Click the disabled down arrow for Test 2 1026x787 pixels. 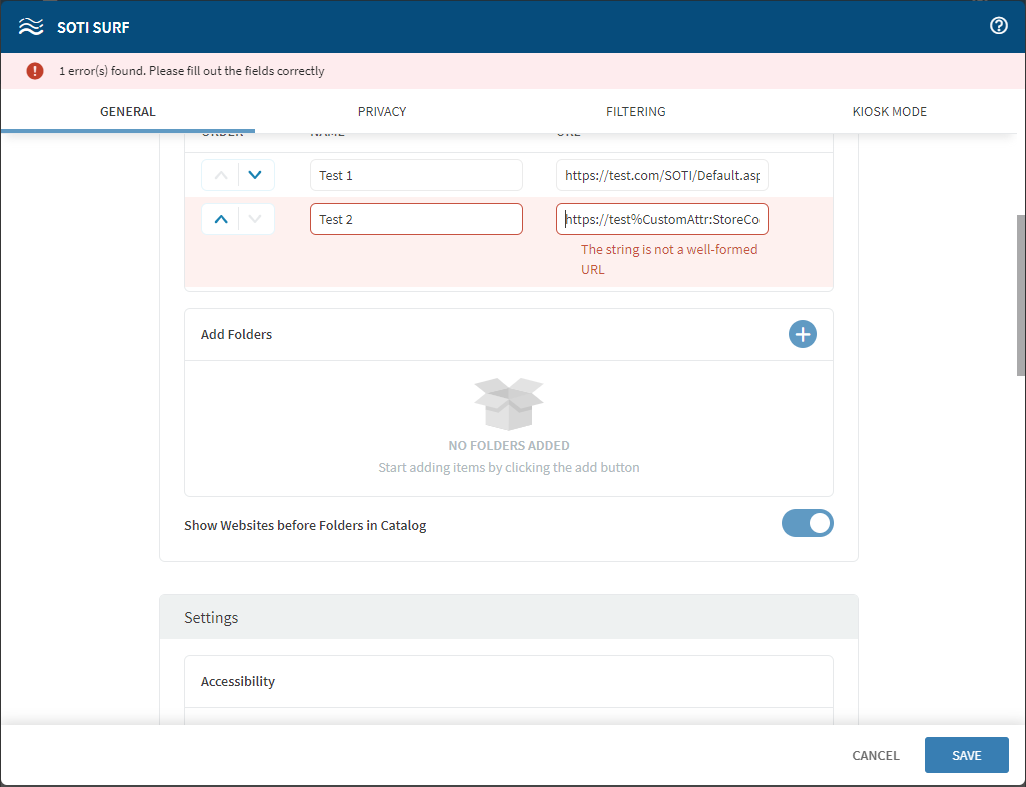click(x=256, y=219)
